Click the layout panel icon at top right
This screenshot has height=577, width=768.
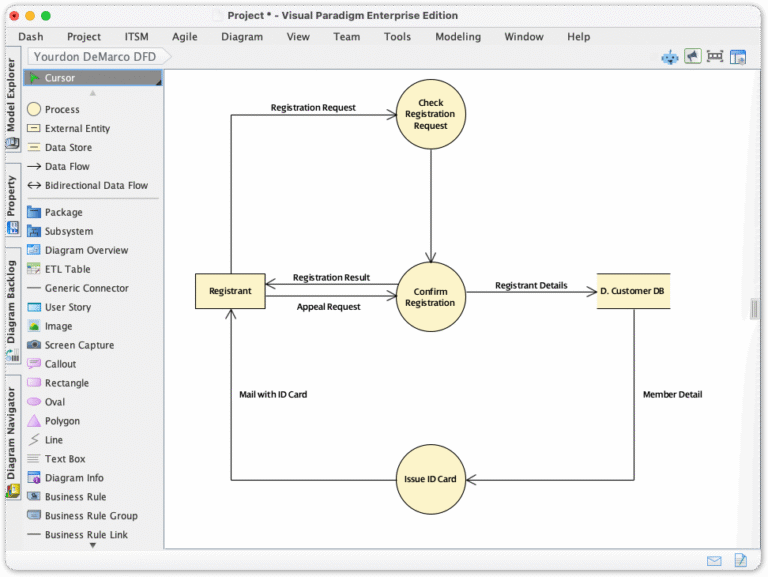pos(738,57)
